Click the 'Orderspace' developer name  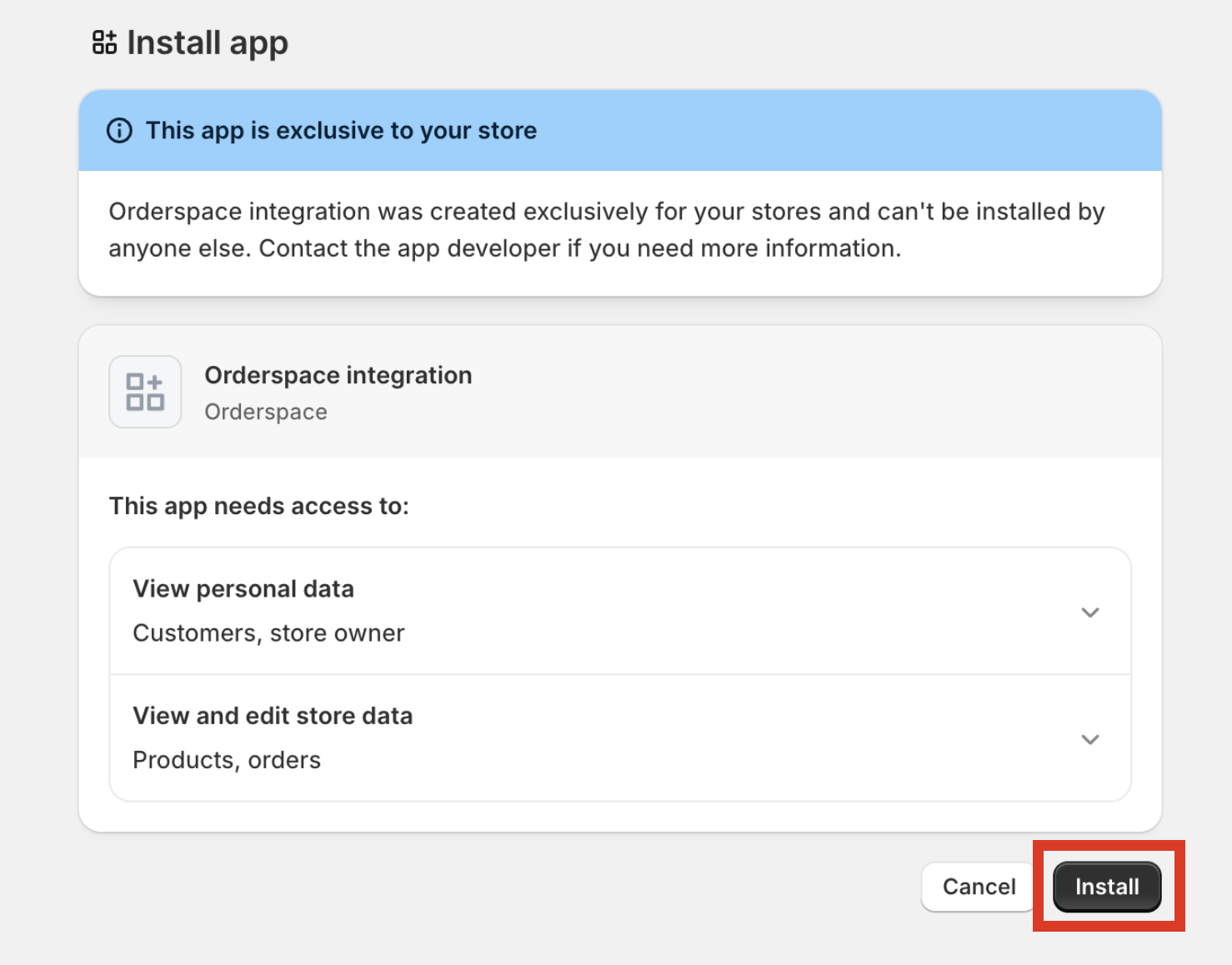click(x=266, y=412)
